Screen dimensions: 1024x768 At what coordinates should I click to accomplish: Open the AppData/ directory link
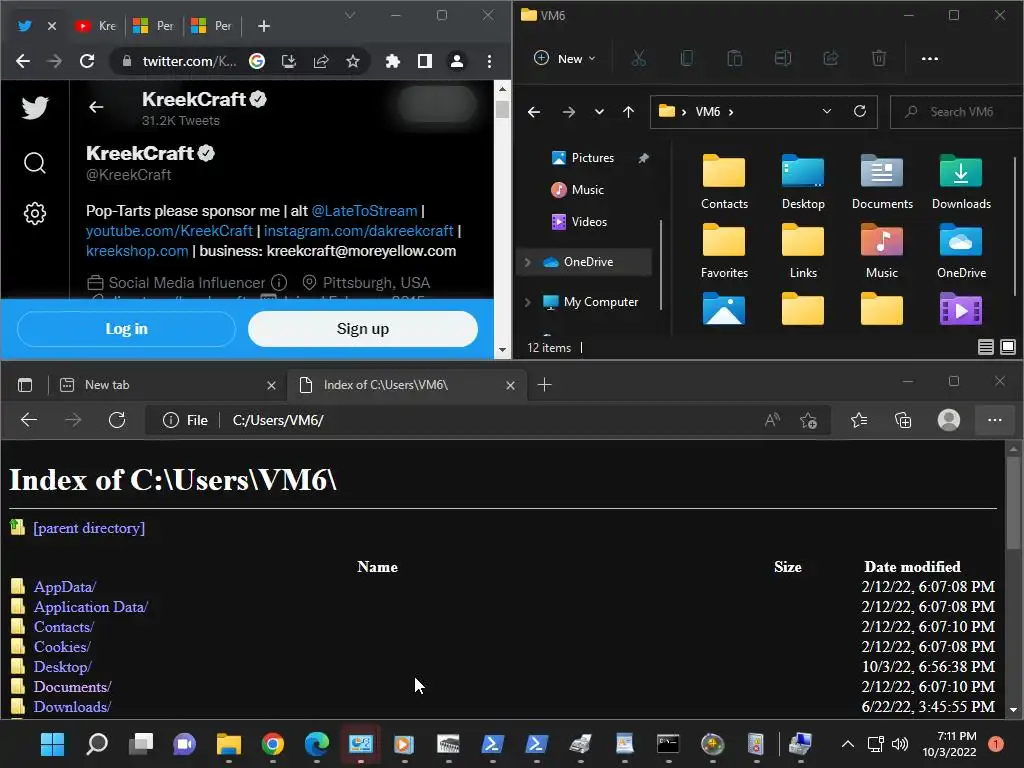point(65,587)
